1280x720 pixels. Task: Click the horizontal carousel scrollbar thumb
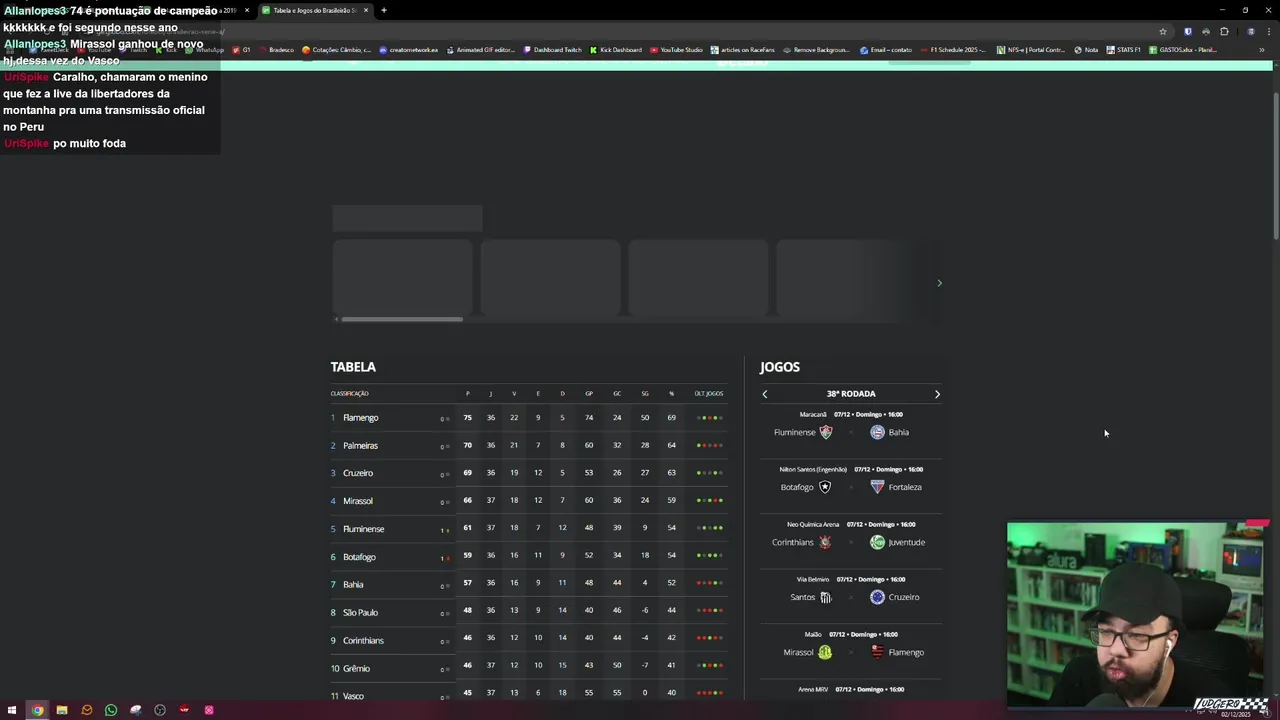coord(402,319)
